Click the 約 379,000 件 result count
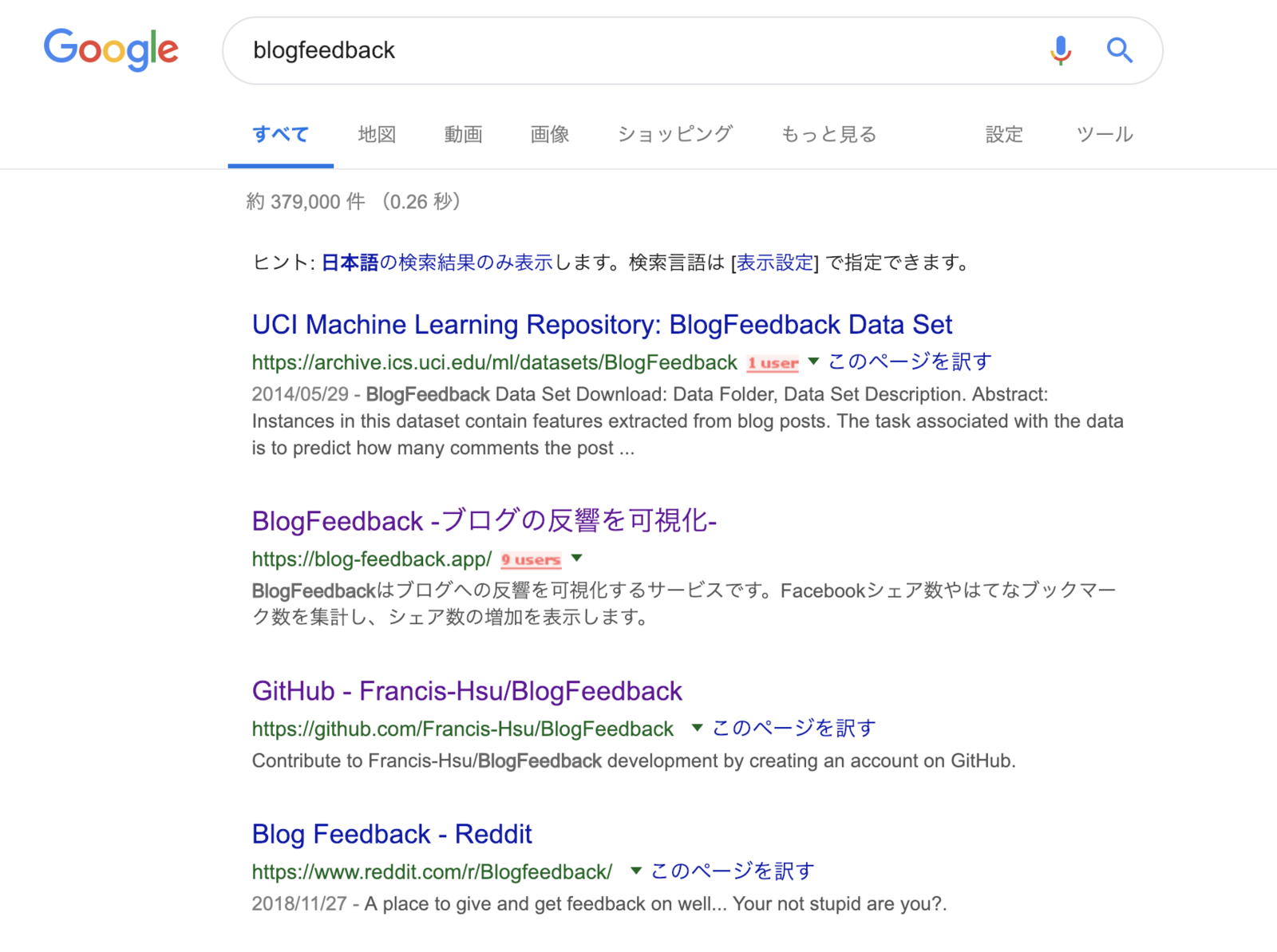 point(306,201)
